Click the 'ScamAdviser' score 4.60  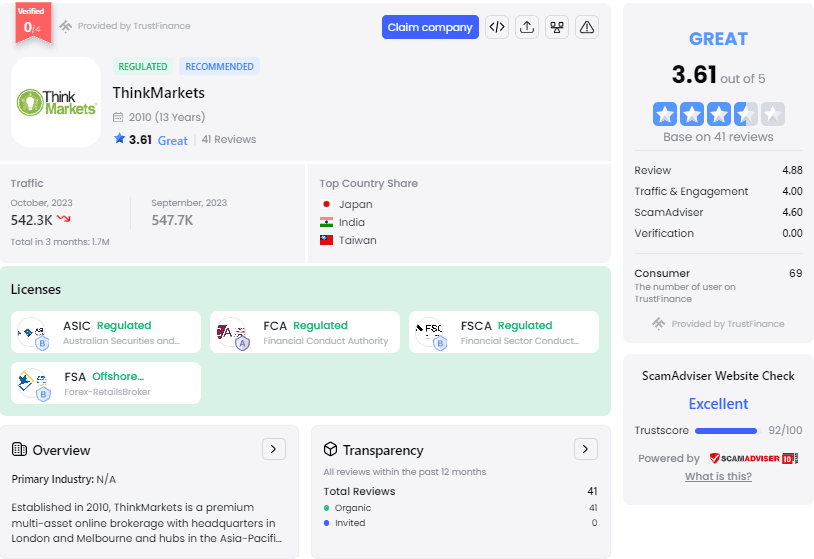792,212
